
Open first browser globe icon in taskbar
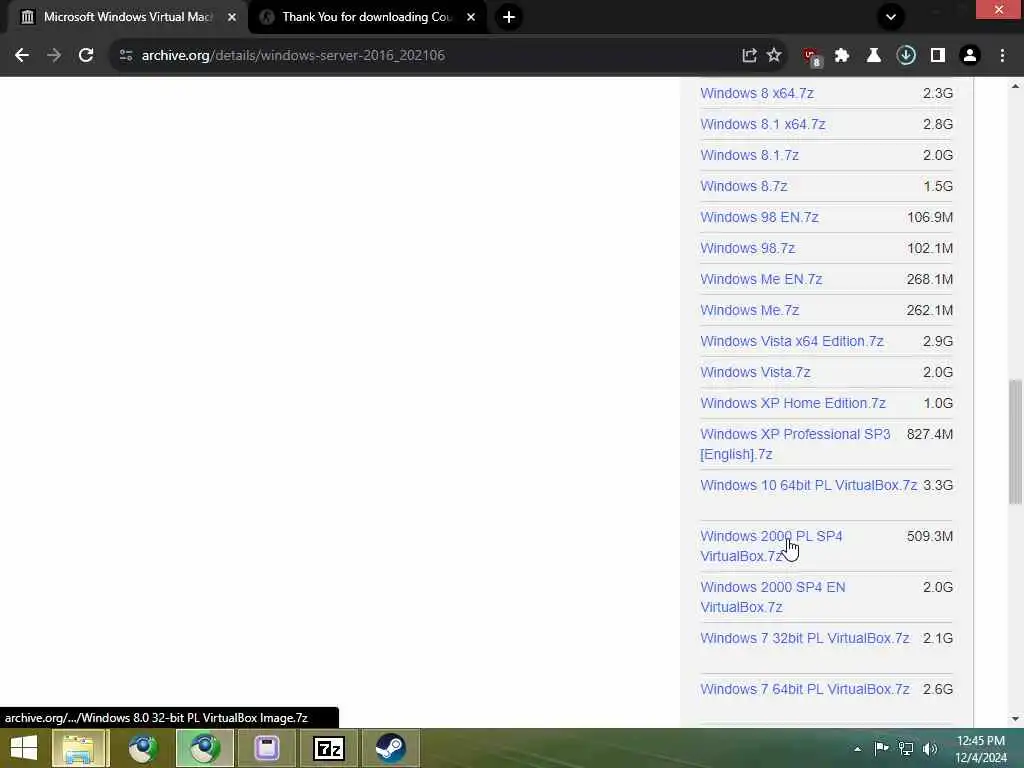click(142, 748)
